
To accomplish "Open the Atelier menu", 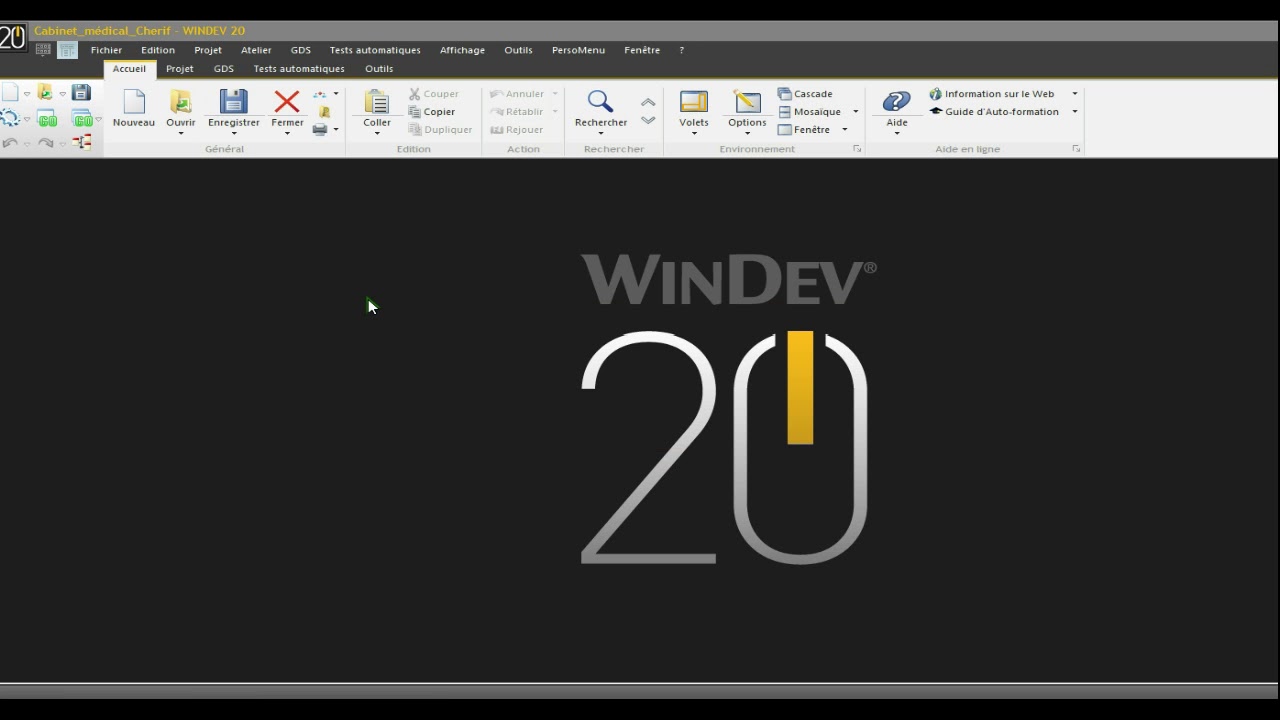I will (x=256, y=50).
